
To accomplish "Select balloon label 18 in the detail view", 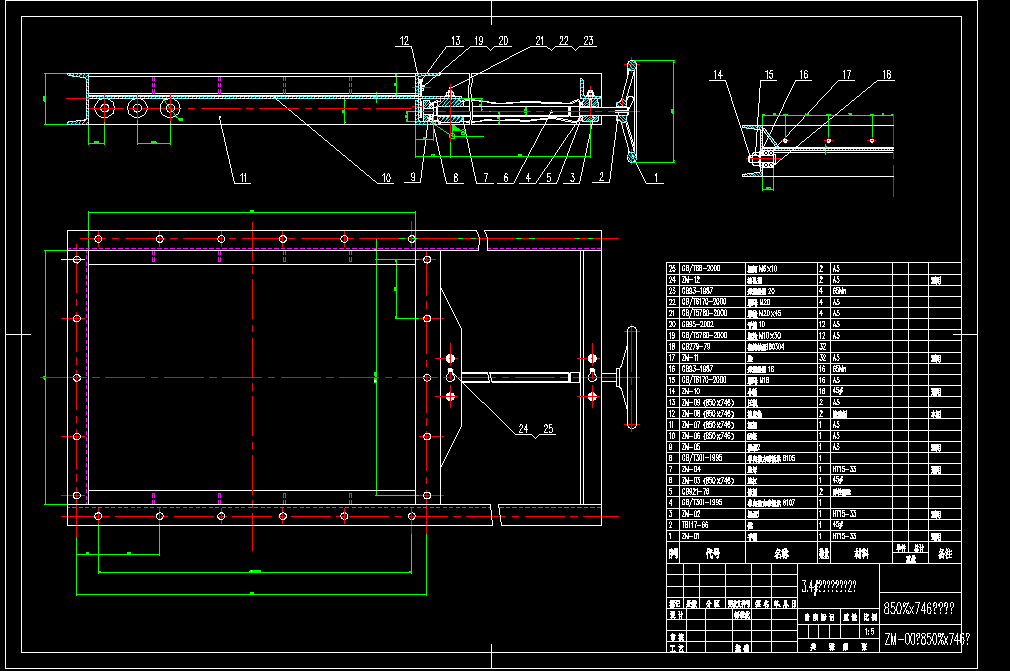I will (x=886, y=75).
